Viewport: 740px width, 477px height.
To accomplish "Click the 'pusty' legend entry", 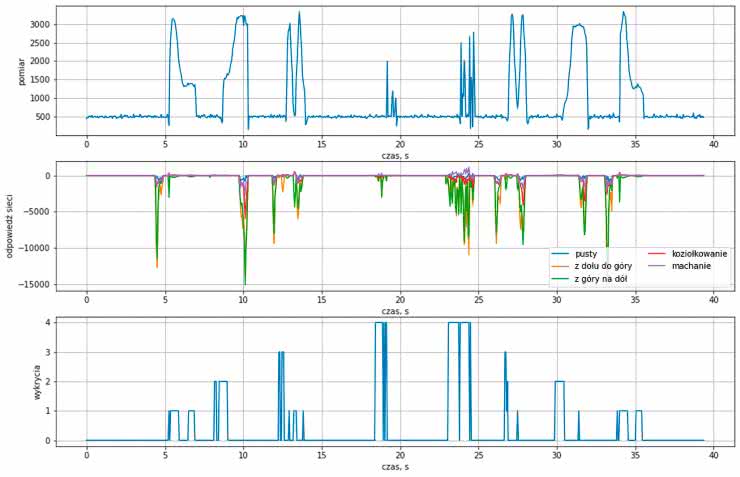I will tap(585, 255).
